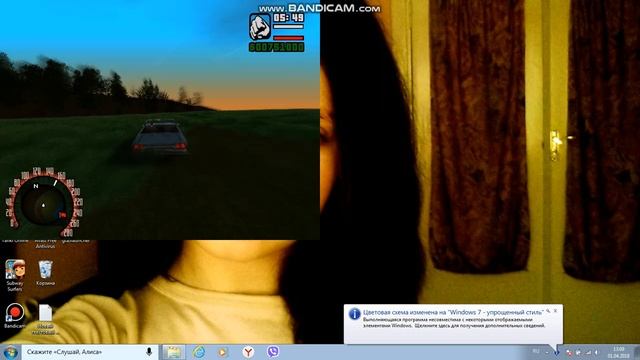Image resolution: width=640 pixels, height=360 pixels.
Task: Close the color scheme notification balloon
Action: 556,311
